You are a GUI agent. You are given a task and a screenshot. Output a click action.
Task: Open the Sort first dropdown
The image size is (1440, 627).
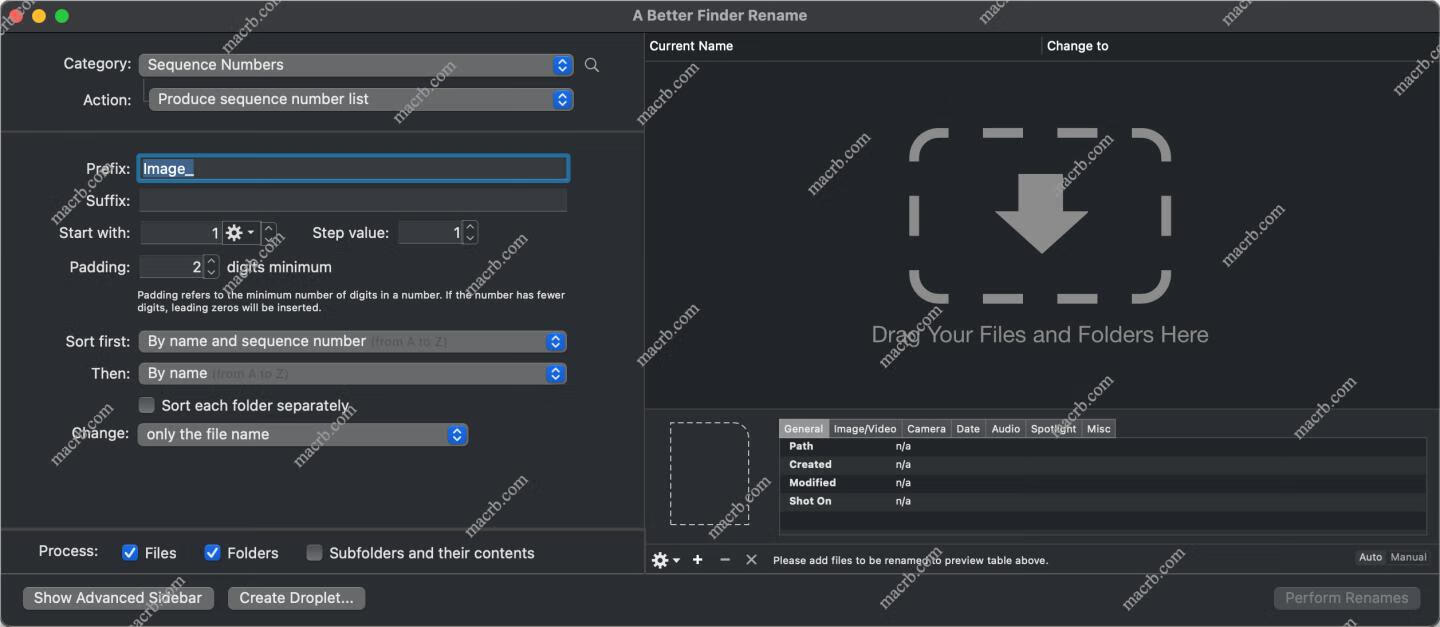point(352,341)
